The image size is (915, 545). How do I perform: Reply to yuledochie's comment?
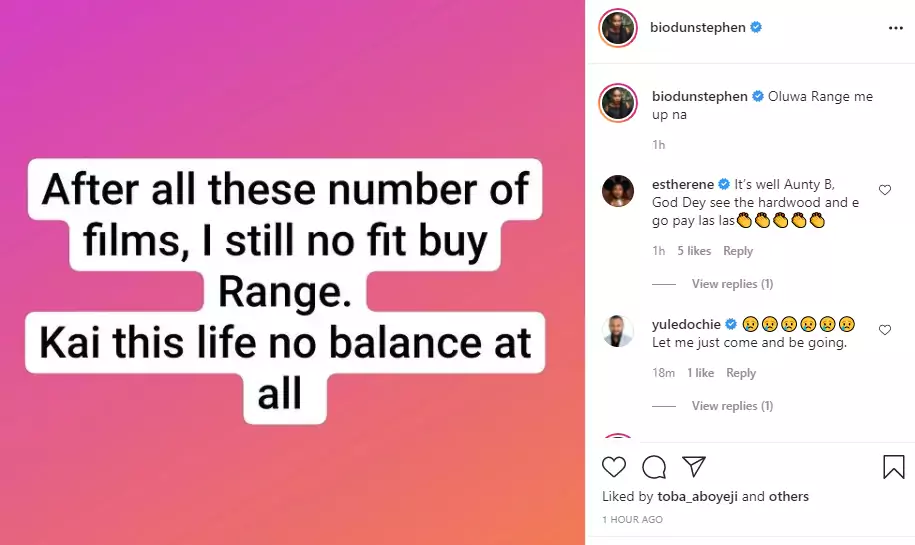click(x=741, y=373)
